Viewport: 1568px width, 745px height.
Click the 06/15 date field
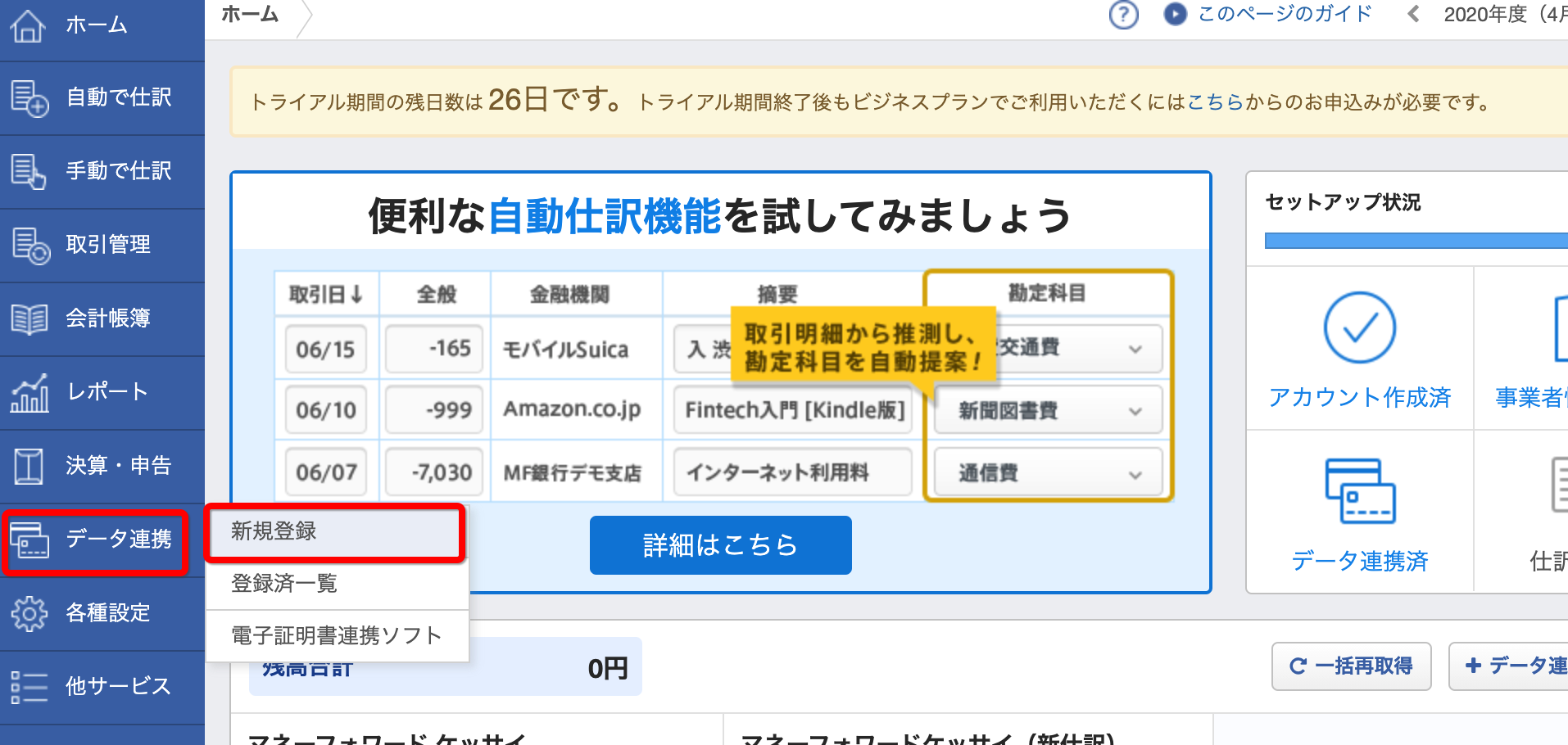click(x=326, y=350)
